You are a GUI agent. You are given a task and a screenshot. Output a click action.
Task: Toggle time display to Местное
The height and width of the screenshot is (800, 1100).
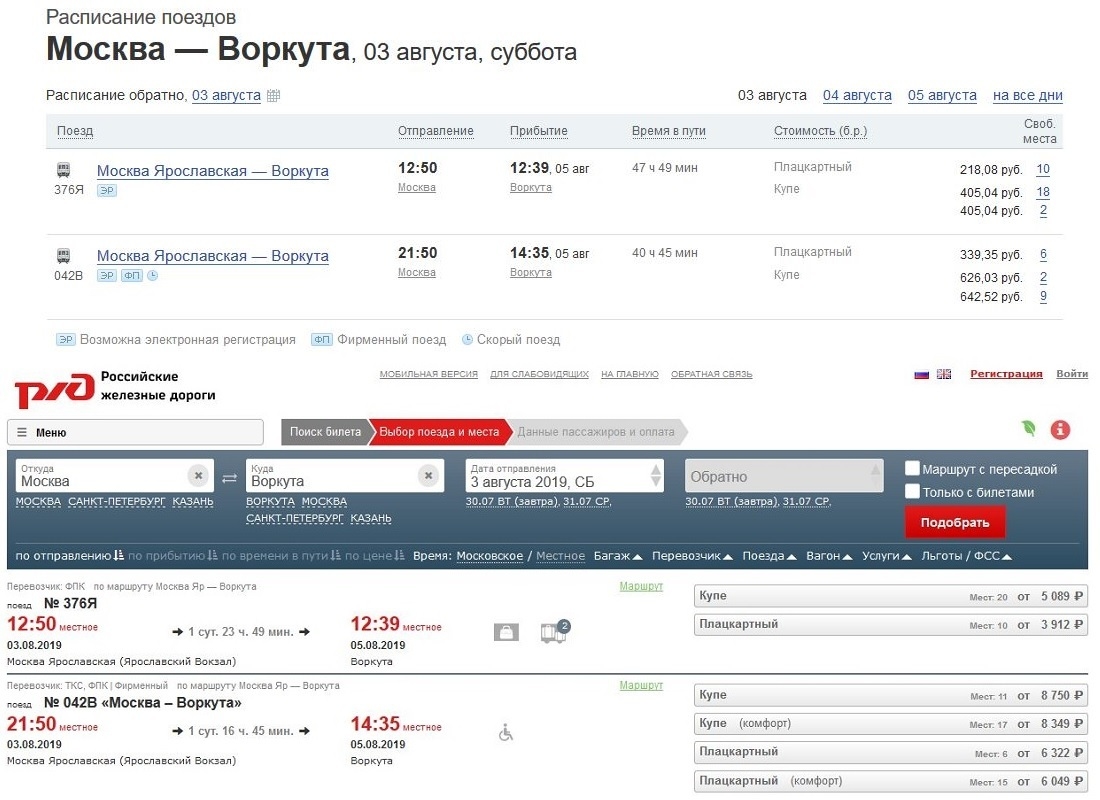click(x=560, y=556)
